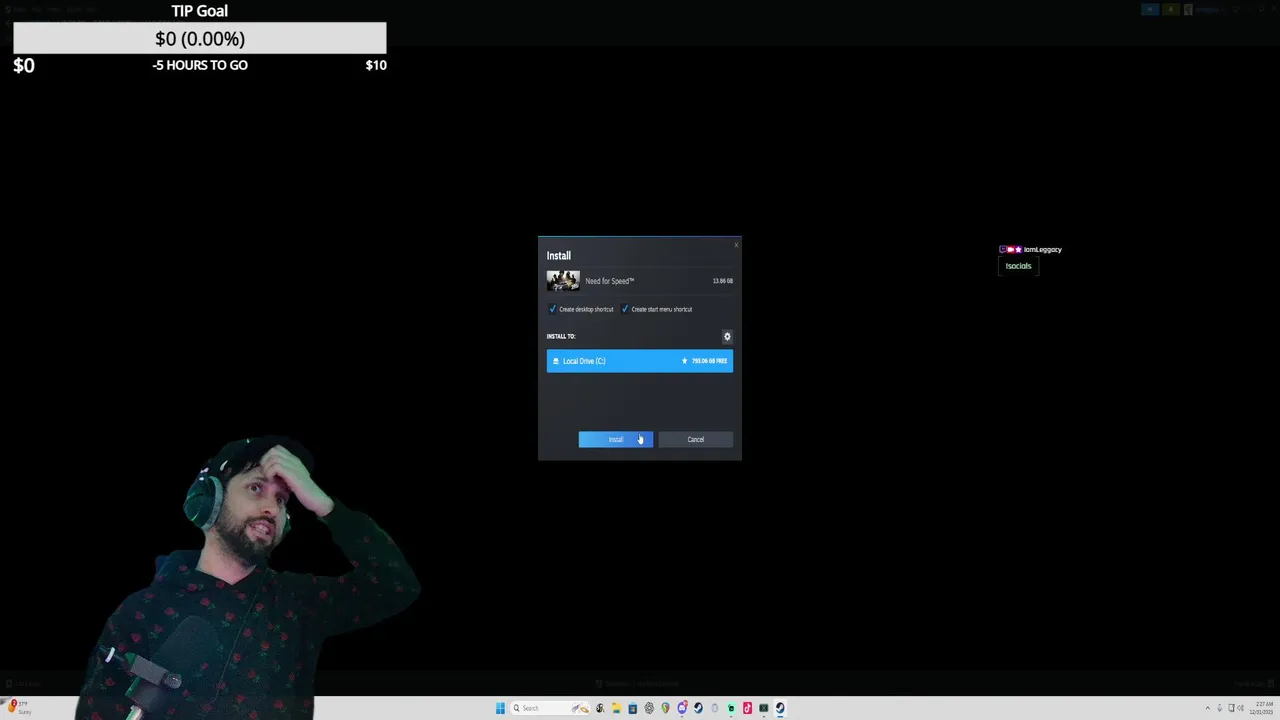Open the dark terminal taskbar icon
The width and height of the screenshot is (1280, 720).
(x=763, y=708)
